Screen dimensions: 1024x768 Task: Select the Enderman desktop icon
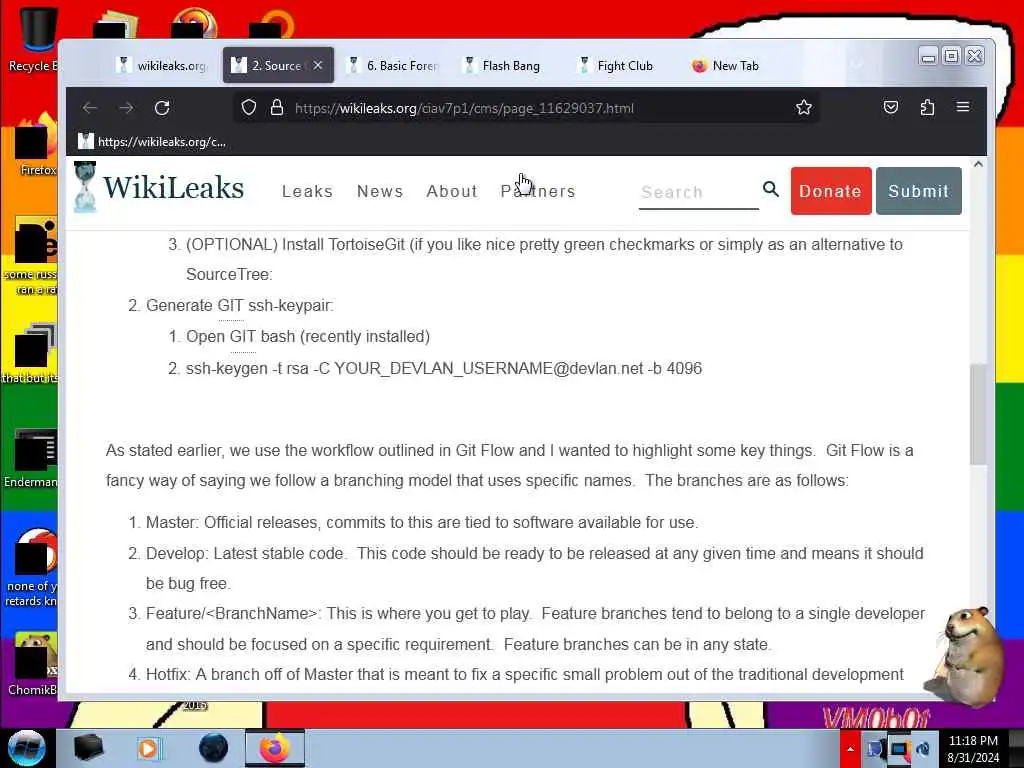(x=31, y=458)
